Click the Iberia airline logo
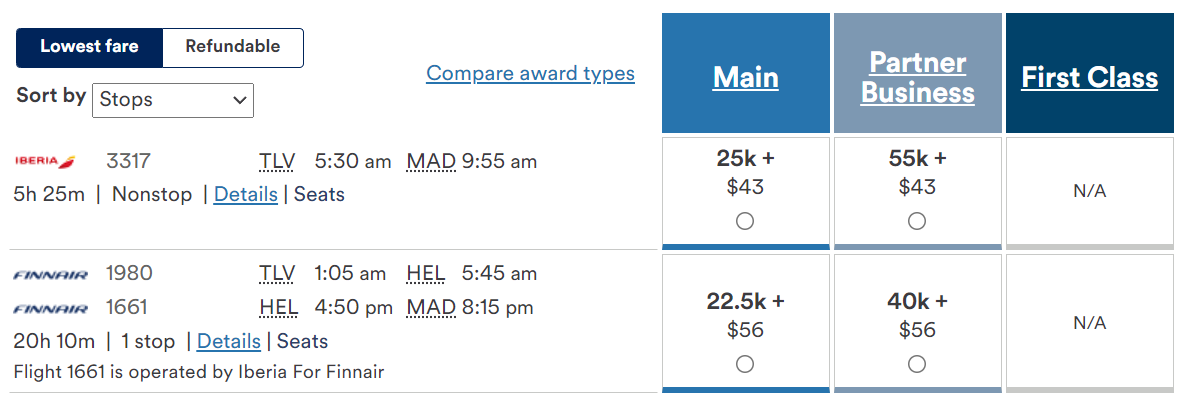Screen dimensions: 1192x403 [45, 161]
